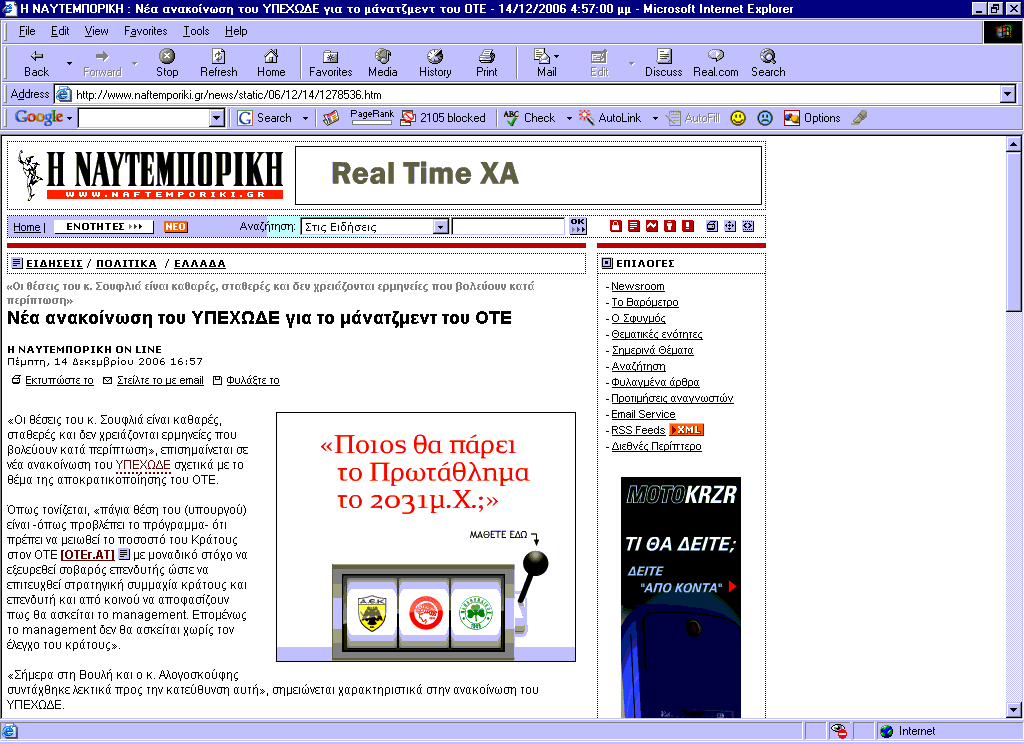The width and height of the screenshot is (1024, 744).
Task: Click the red chart icon on site bar
Action: click(652, 226)
